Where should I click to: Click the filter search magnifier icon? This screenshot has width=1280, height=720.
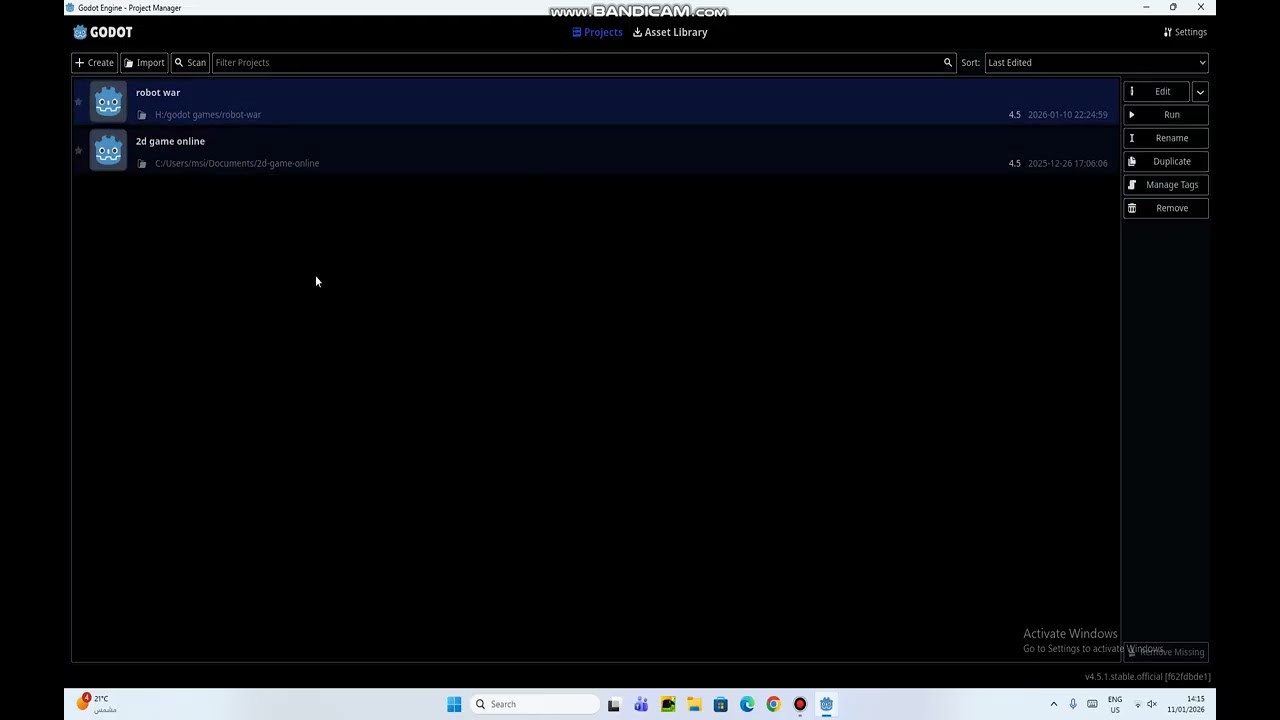[948, 63]
